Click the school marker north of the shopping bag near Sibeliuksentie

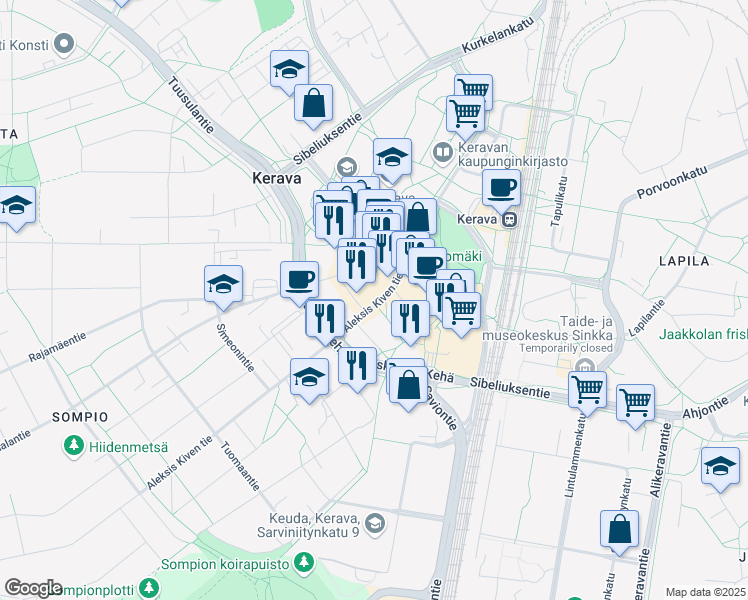289,71
